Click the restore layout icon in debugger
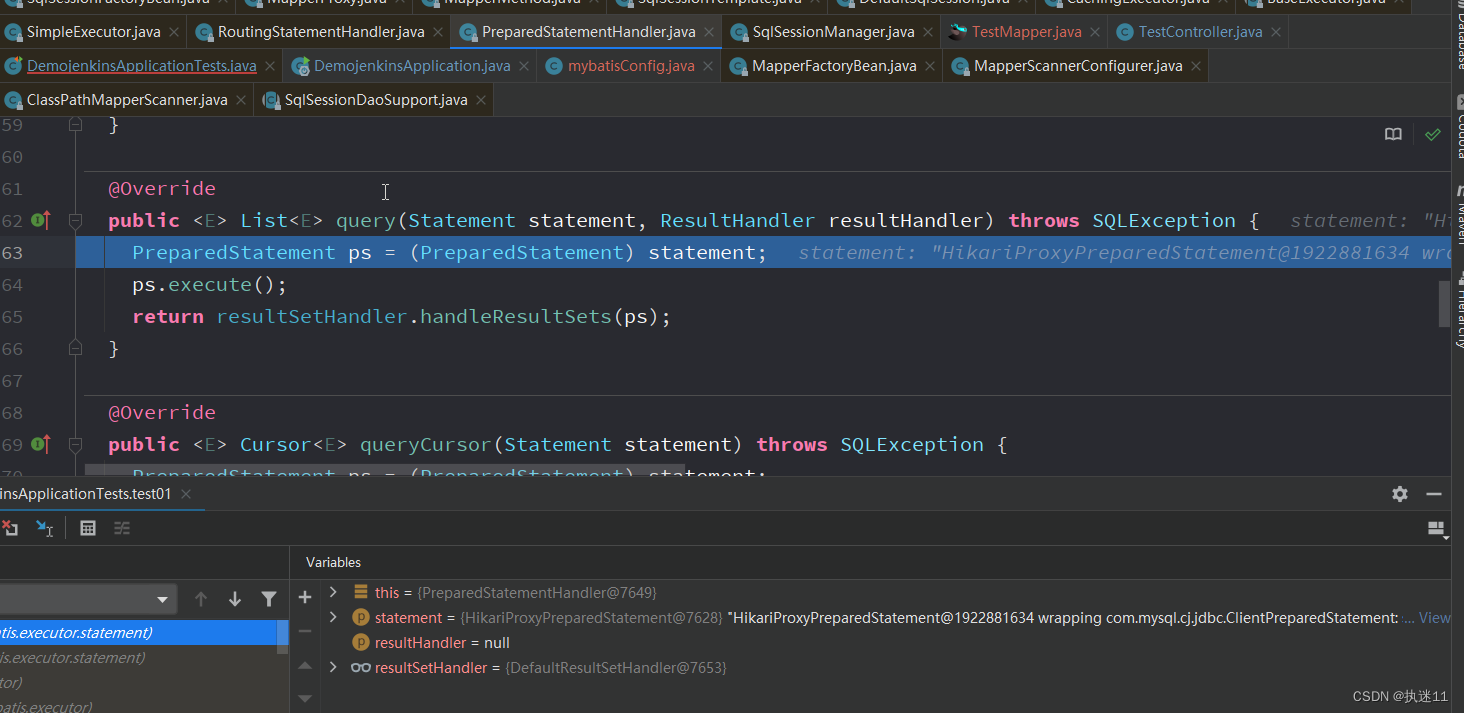Image resolution: width=1464 pixels, height=713 pixels. click(1437, 529)
